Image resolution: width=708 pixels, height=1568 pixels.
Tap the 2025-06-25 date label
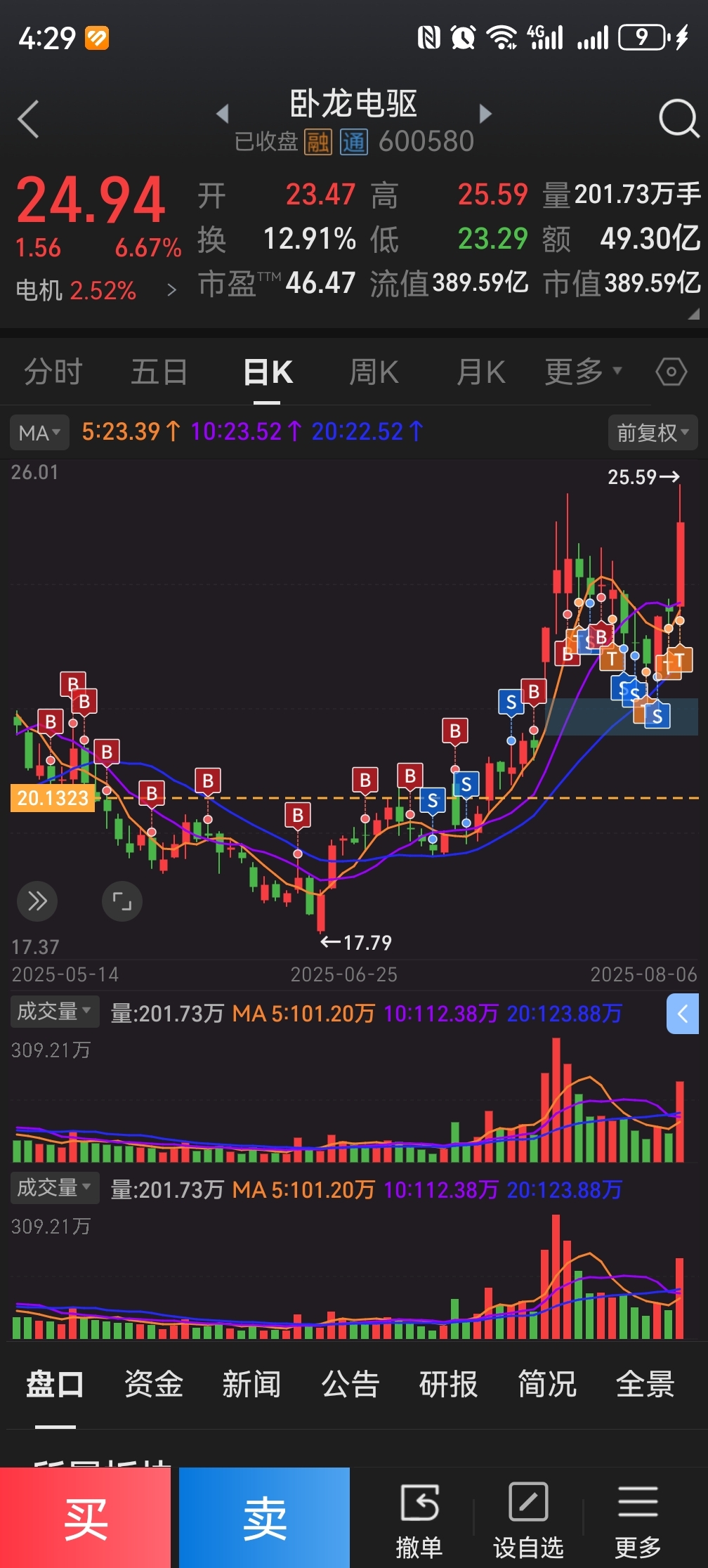pos(343,974)
